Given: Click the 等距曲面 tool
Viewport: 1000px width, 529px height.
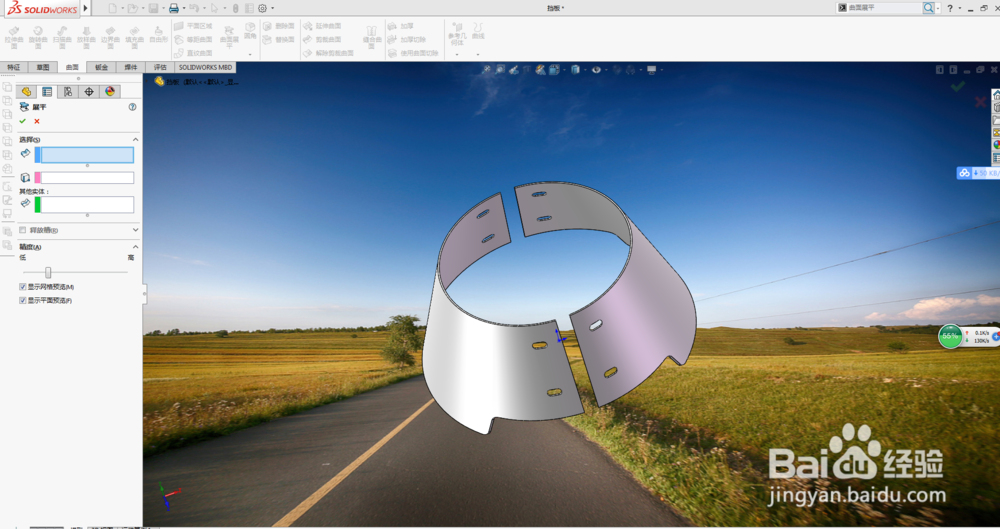Looking at the screenshot, I should click(x=193, y=40).
